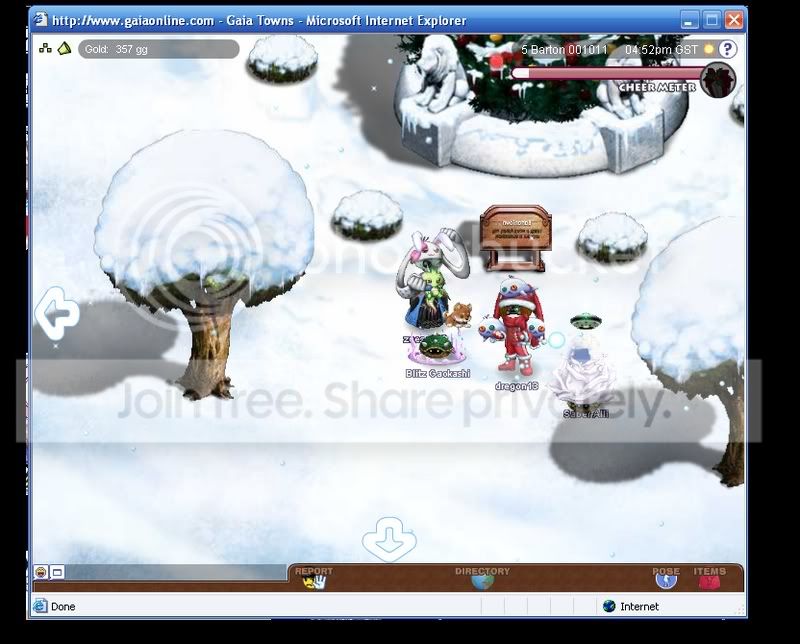Click the down navigation arrow
The height and width of the screenshot is (644, 800).
[x=389, y=539]
